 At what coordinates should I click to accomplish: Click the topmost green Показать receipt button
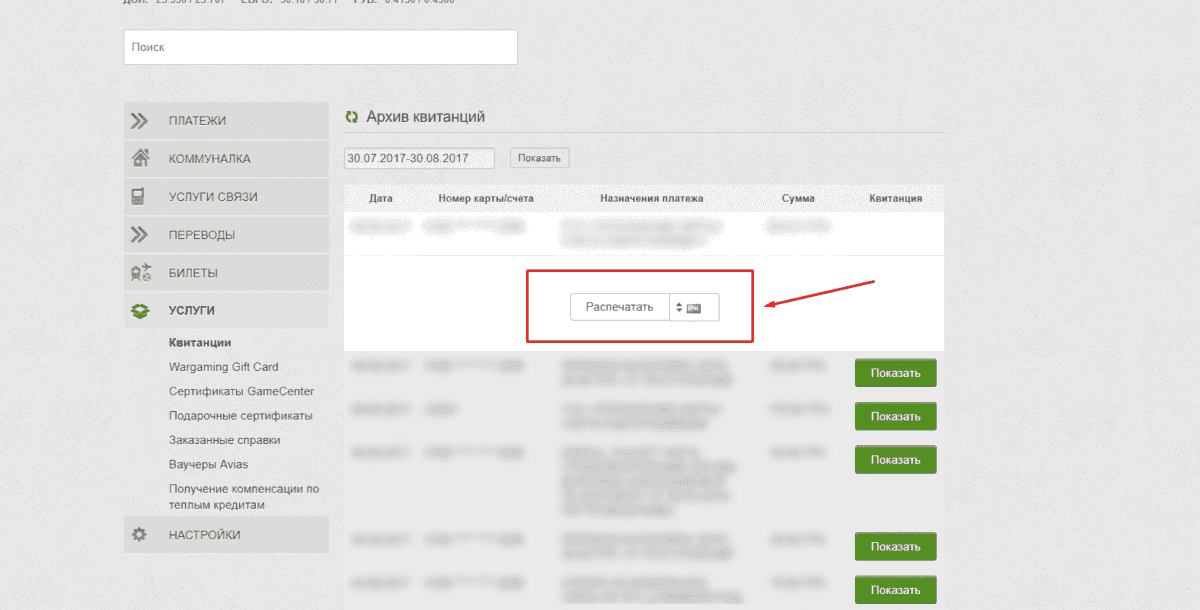click(x=895, y=373)
